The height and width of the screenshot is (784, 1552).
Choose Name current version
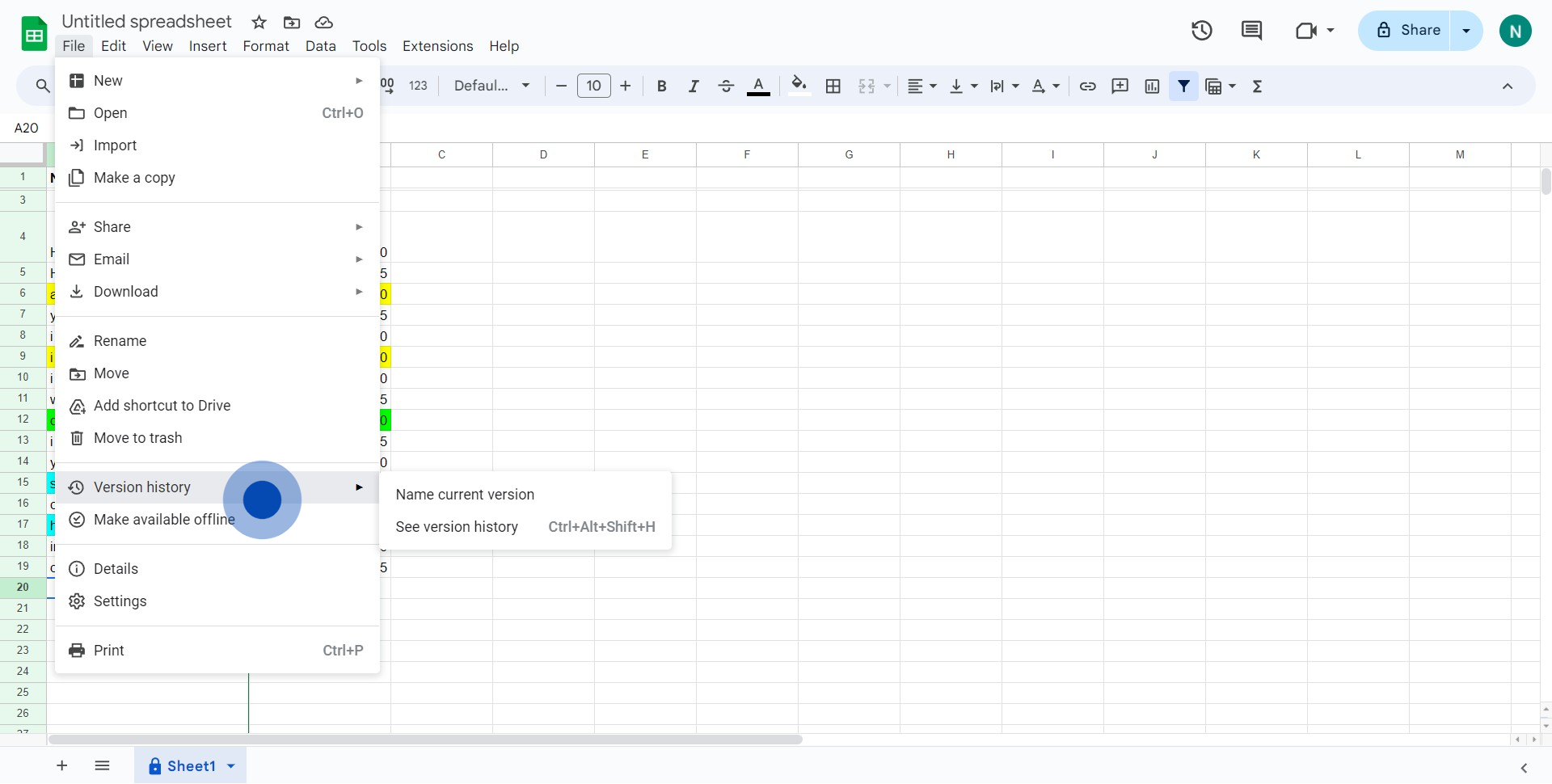click(465, 495)
